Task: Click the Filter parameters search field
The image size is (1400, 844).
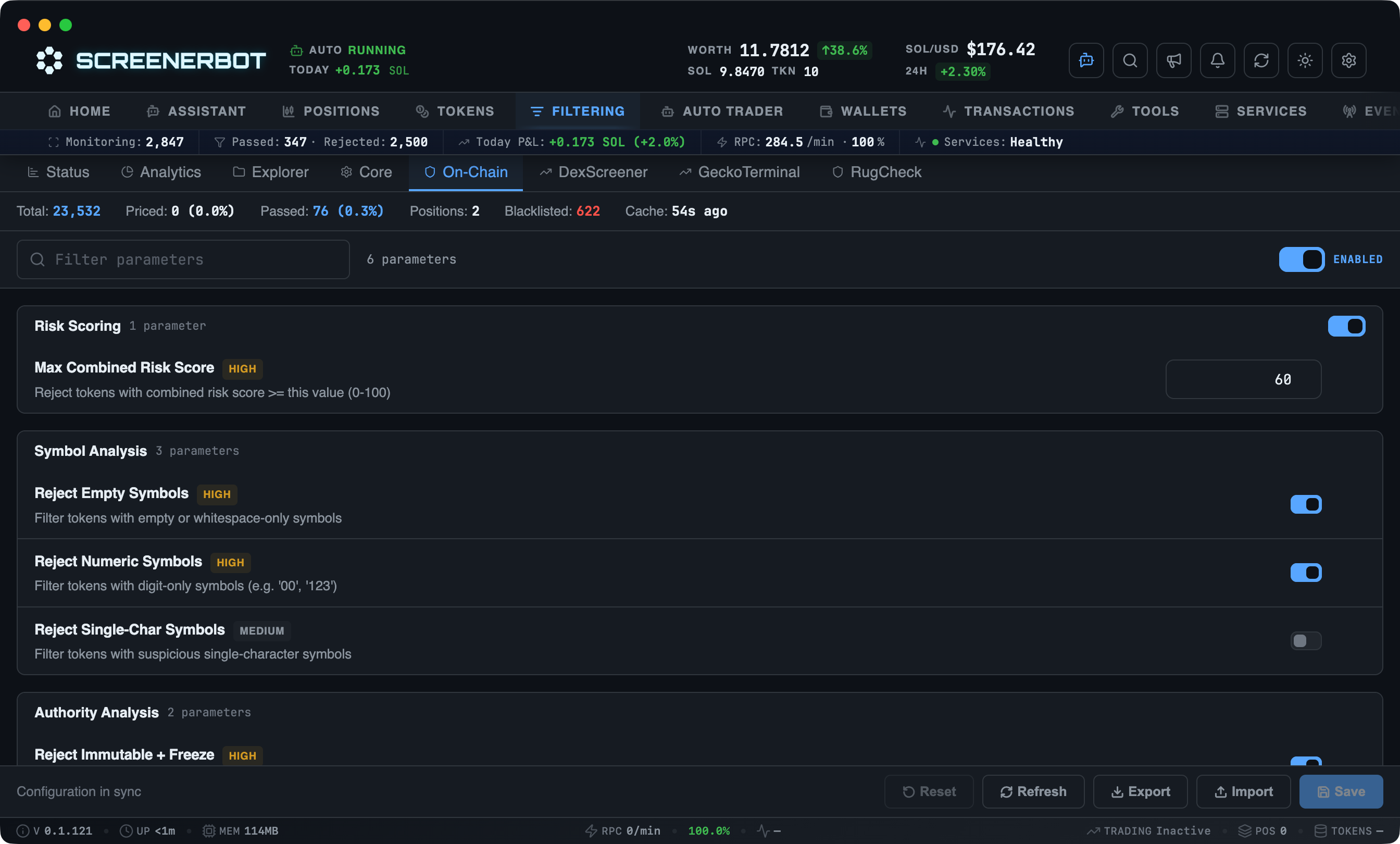Action: [x=183, y=260]
